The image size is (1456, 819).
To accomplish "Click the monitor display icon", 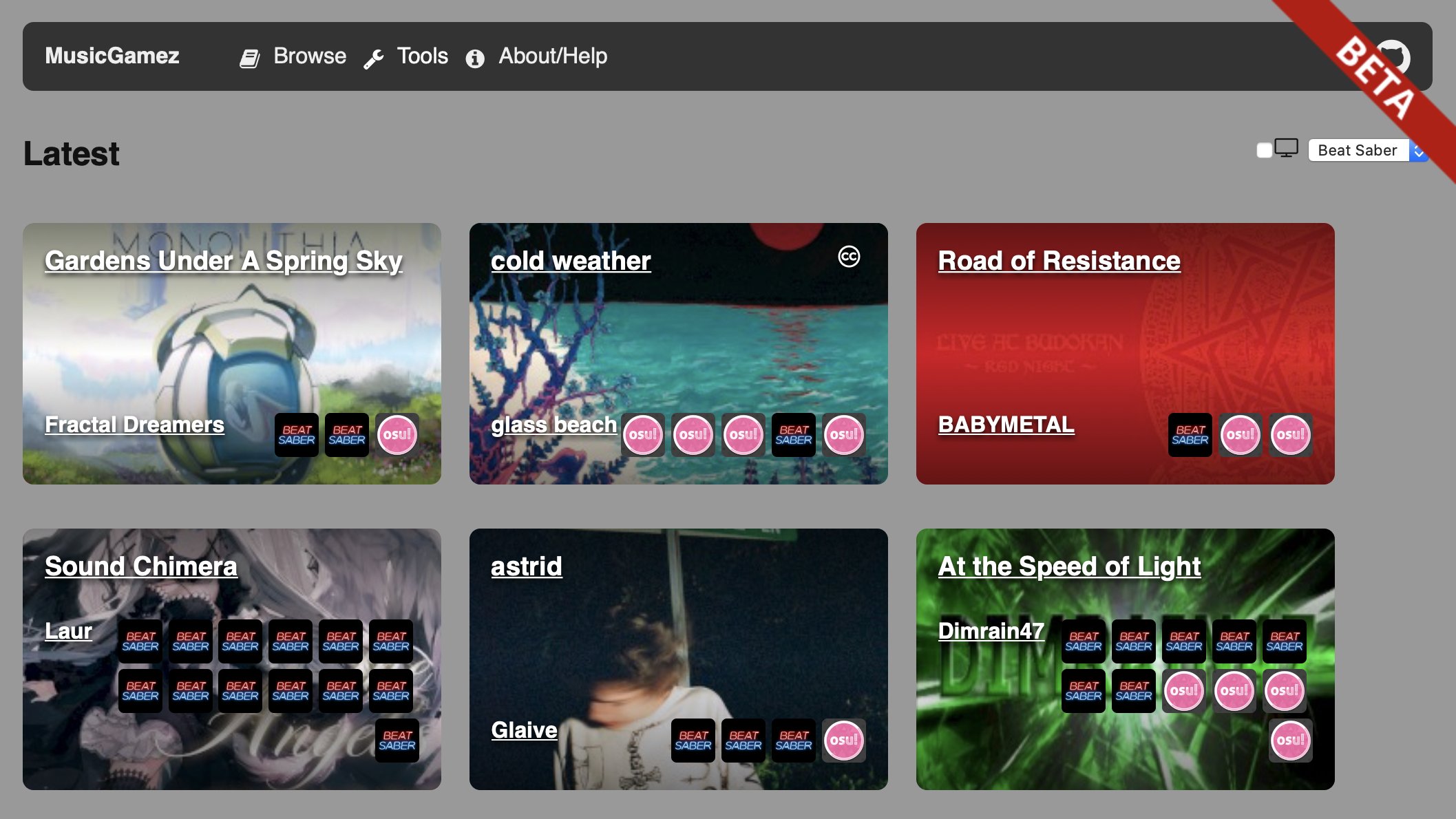I will pos(1286,148).
